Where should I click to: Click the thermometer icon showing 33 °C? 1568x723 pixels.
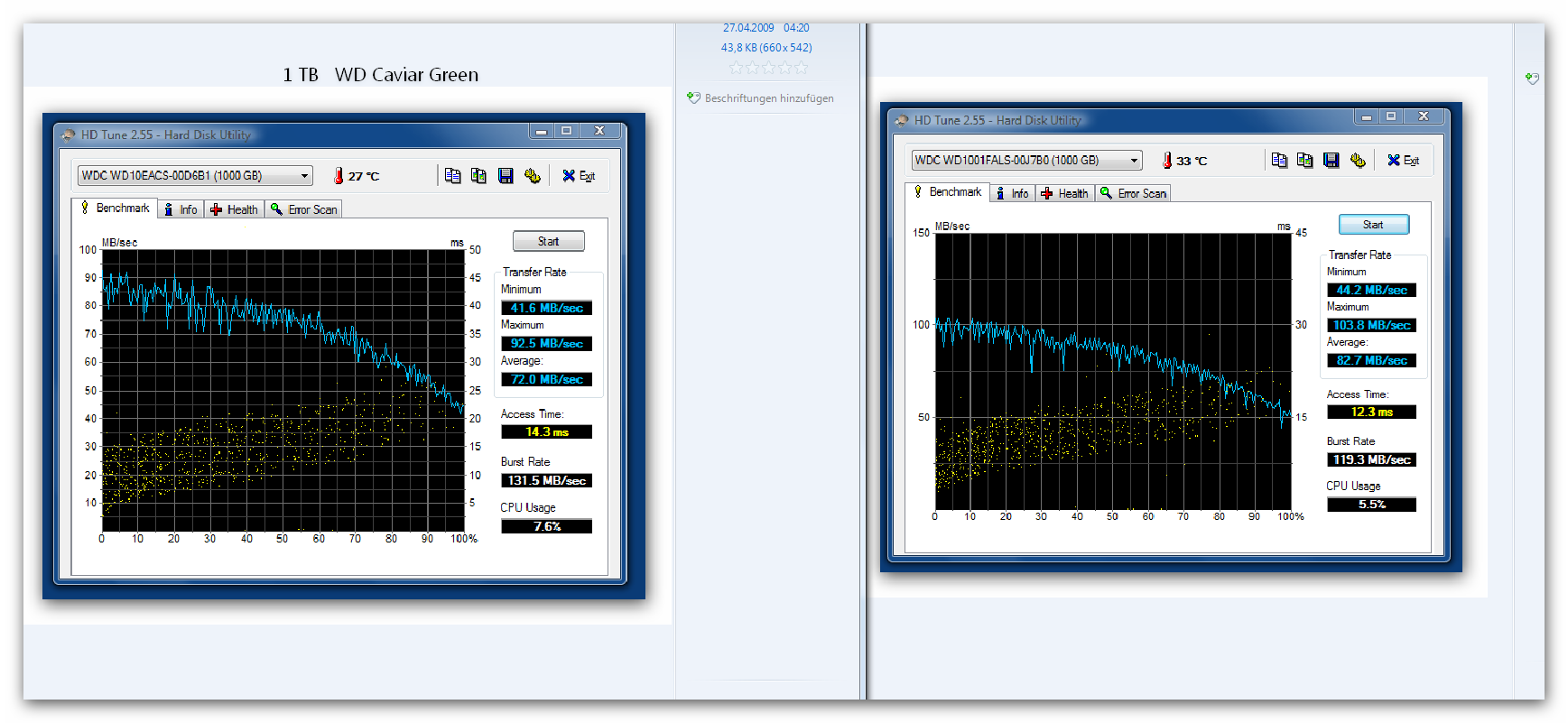pos(1167,161)
